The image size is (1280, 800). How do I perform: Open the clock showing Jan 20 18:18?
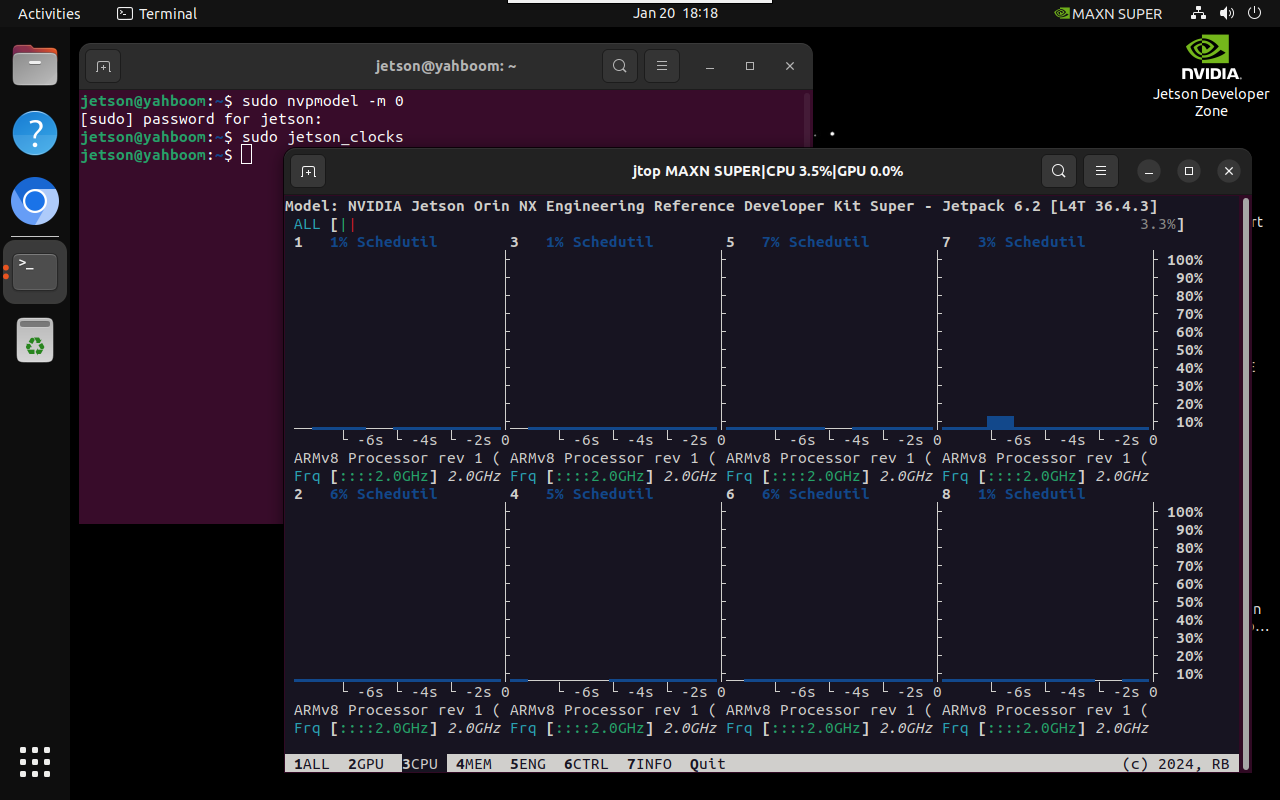(x=675, y=13)
